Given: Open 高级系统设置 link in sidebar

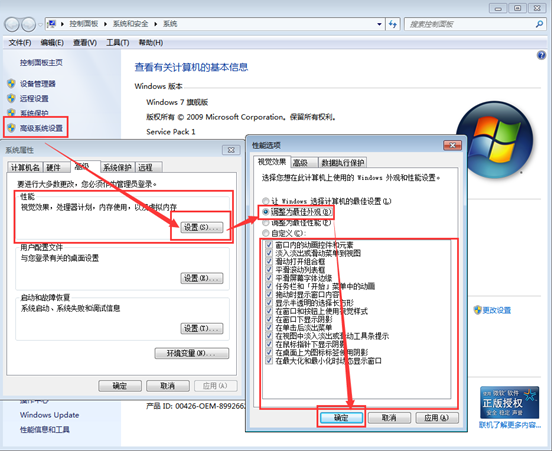Looking at the screenshot, I should point(41,128).
